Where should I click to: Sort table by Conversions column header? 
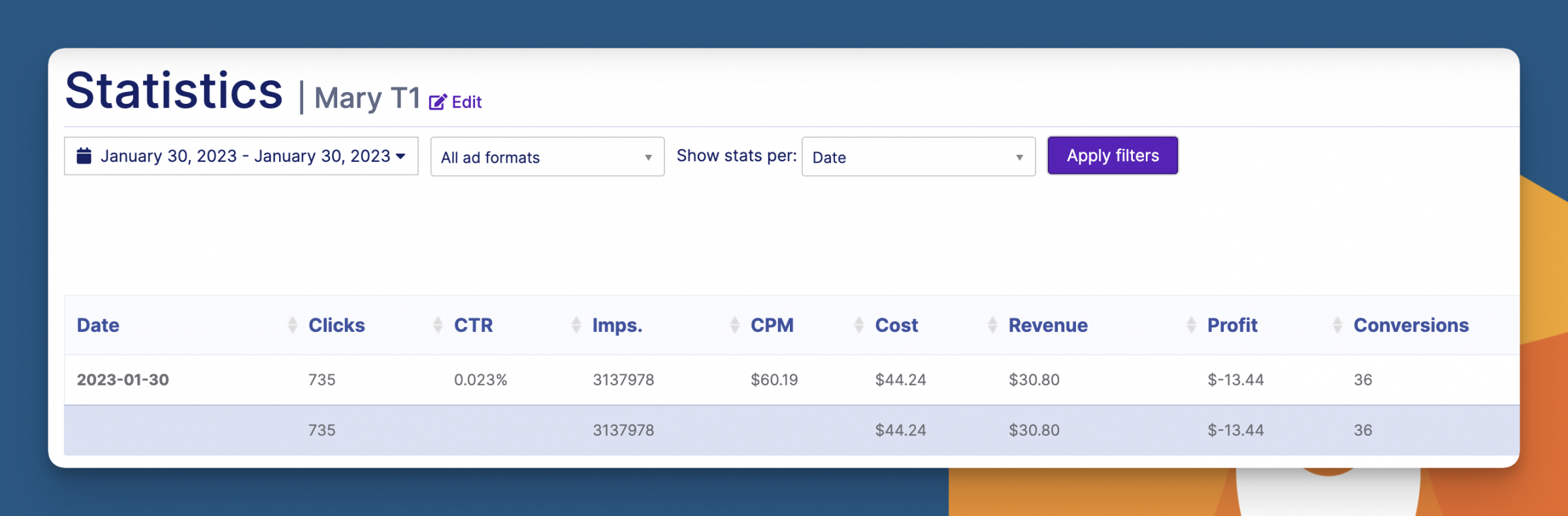(x=1411, y=325)
